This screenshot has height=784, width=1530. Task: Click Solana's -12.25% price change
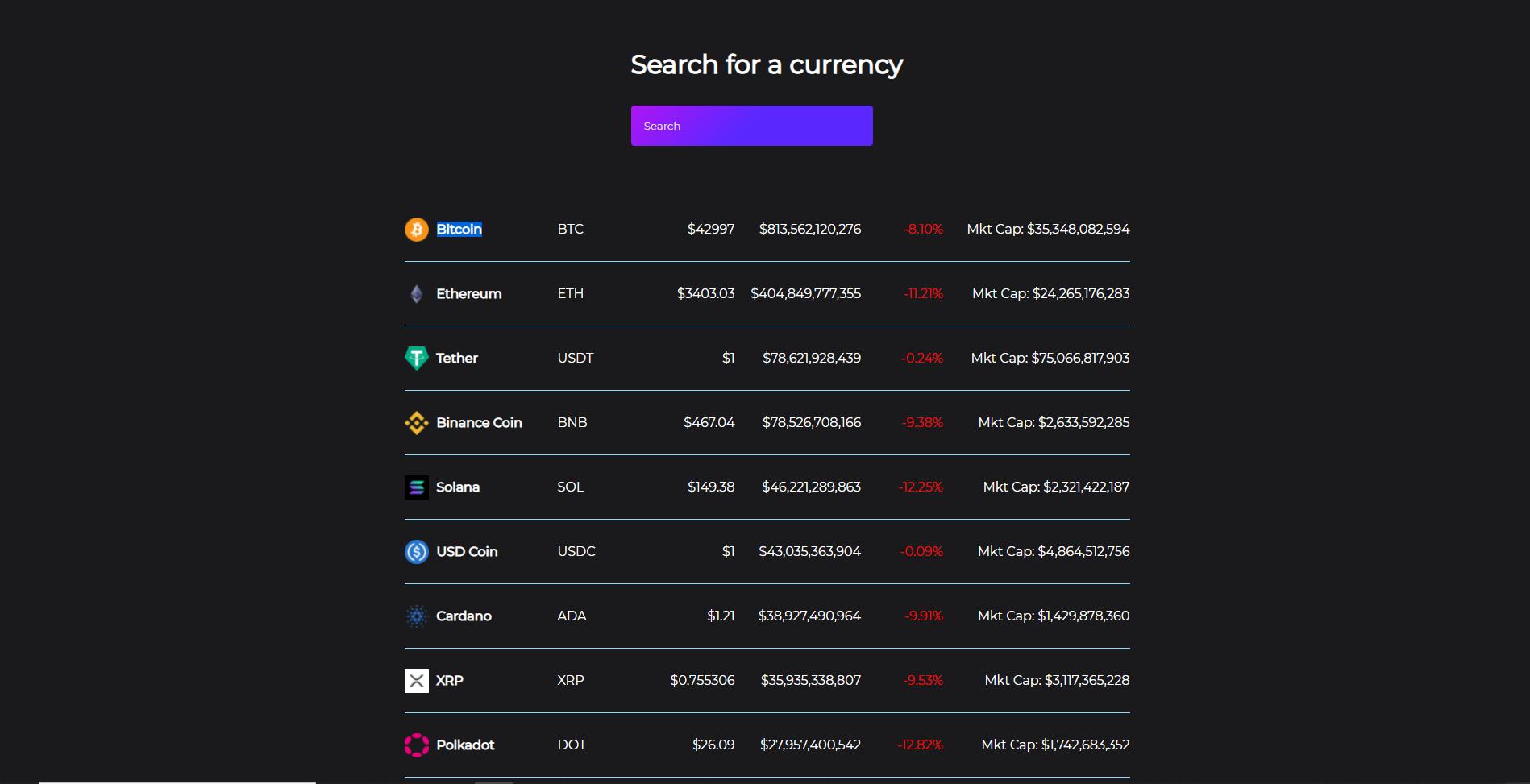pos(921,487)
